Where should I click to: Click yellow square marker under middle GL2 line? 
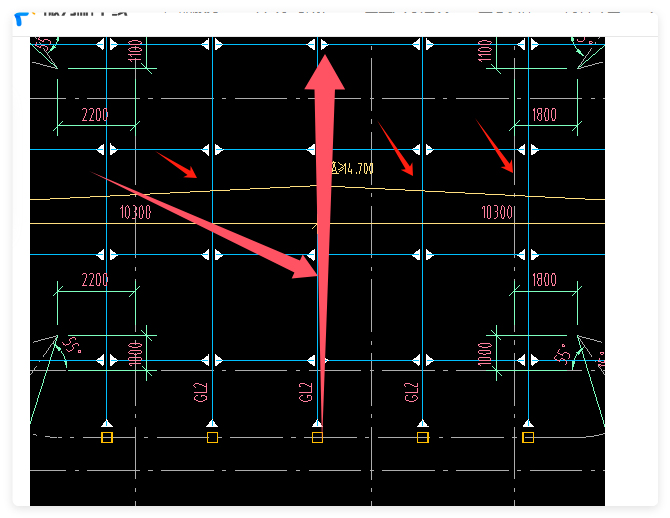pos(317,437)
